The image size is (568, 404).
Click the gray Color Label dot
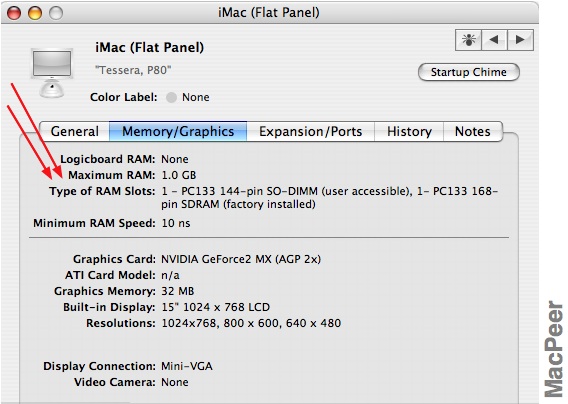point(171,97)
